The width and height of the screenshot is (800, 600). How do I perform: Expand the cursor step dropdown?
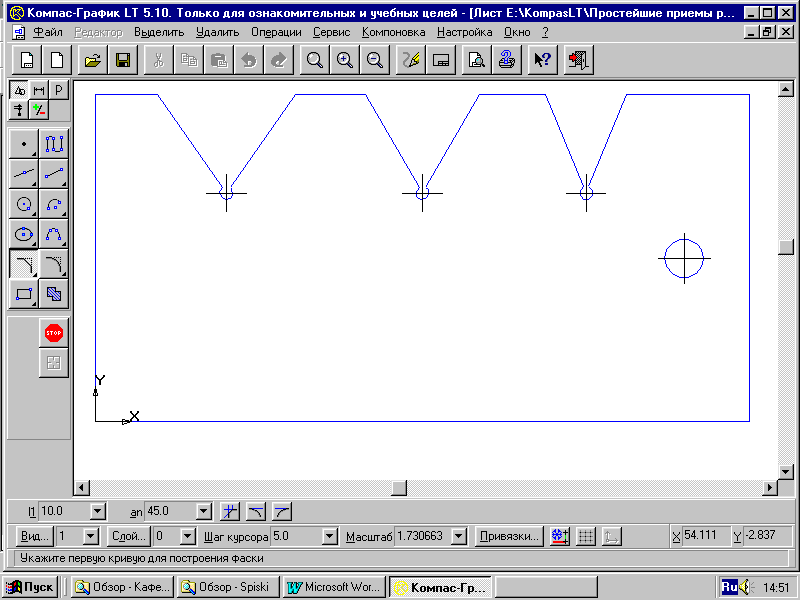(330, 536)
